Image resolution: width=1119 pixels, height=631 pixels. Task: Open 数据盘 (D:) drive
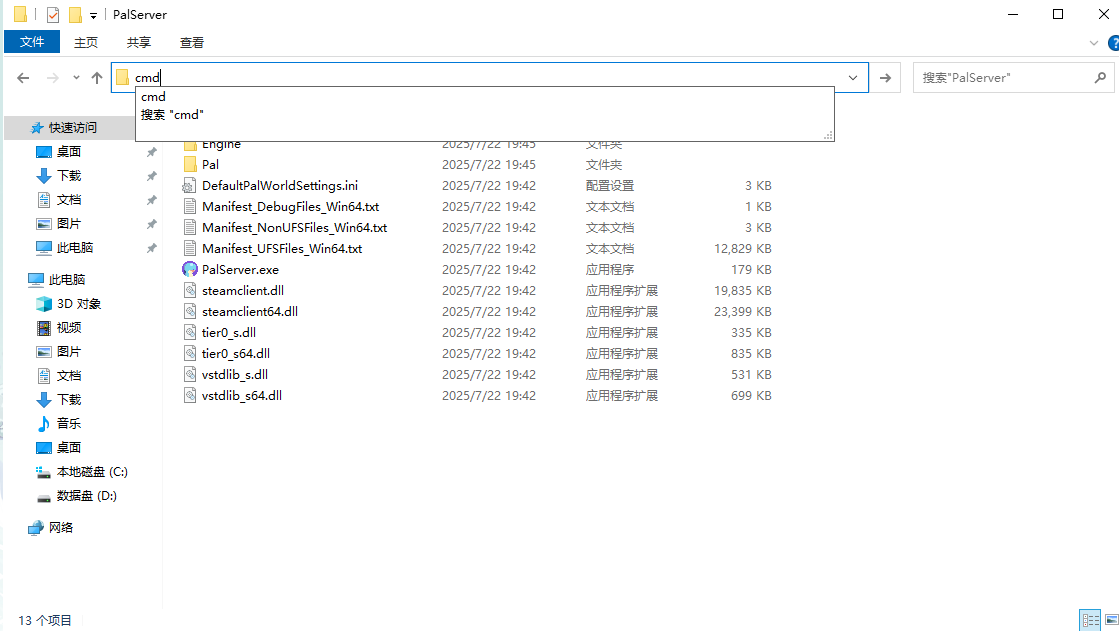point(86,495)
